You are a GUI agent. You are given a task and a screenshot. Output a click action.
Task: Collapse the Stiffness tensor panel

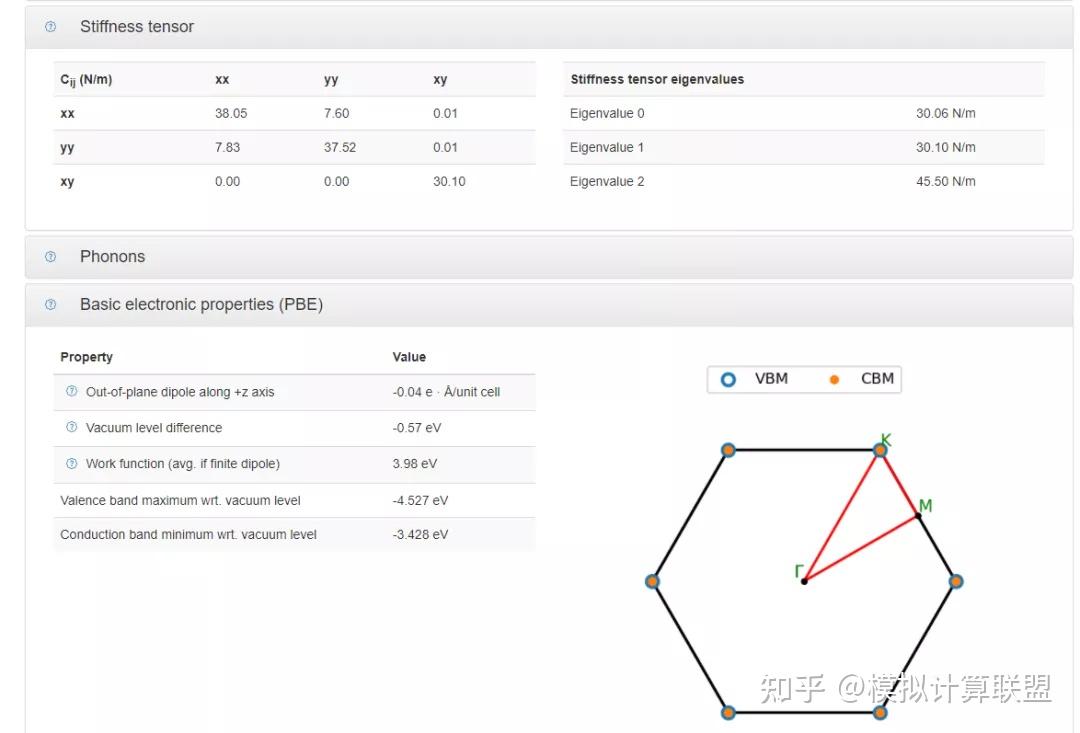(137, 27)
